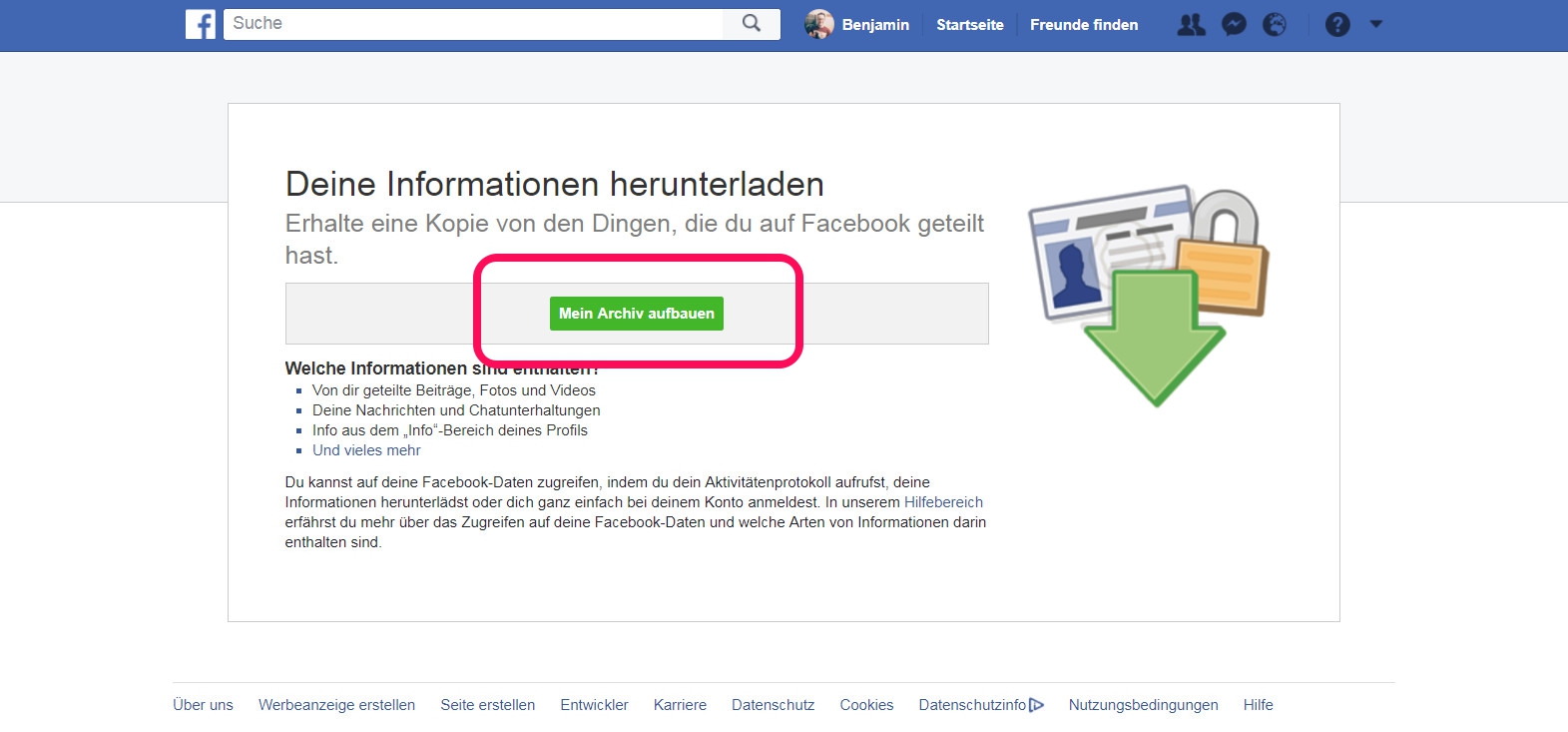Viewport: 1568px width, 732px height.
Task: Click the search magnifier icon
Action: coord(752,24)
